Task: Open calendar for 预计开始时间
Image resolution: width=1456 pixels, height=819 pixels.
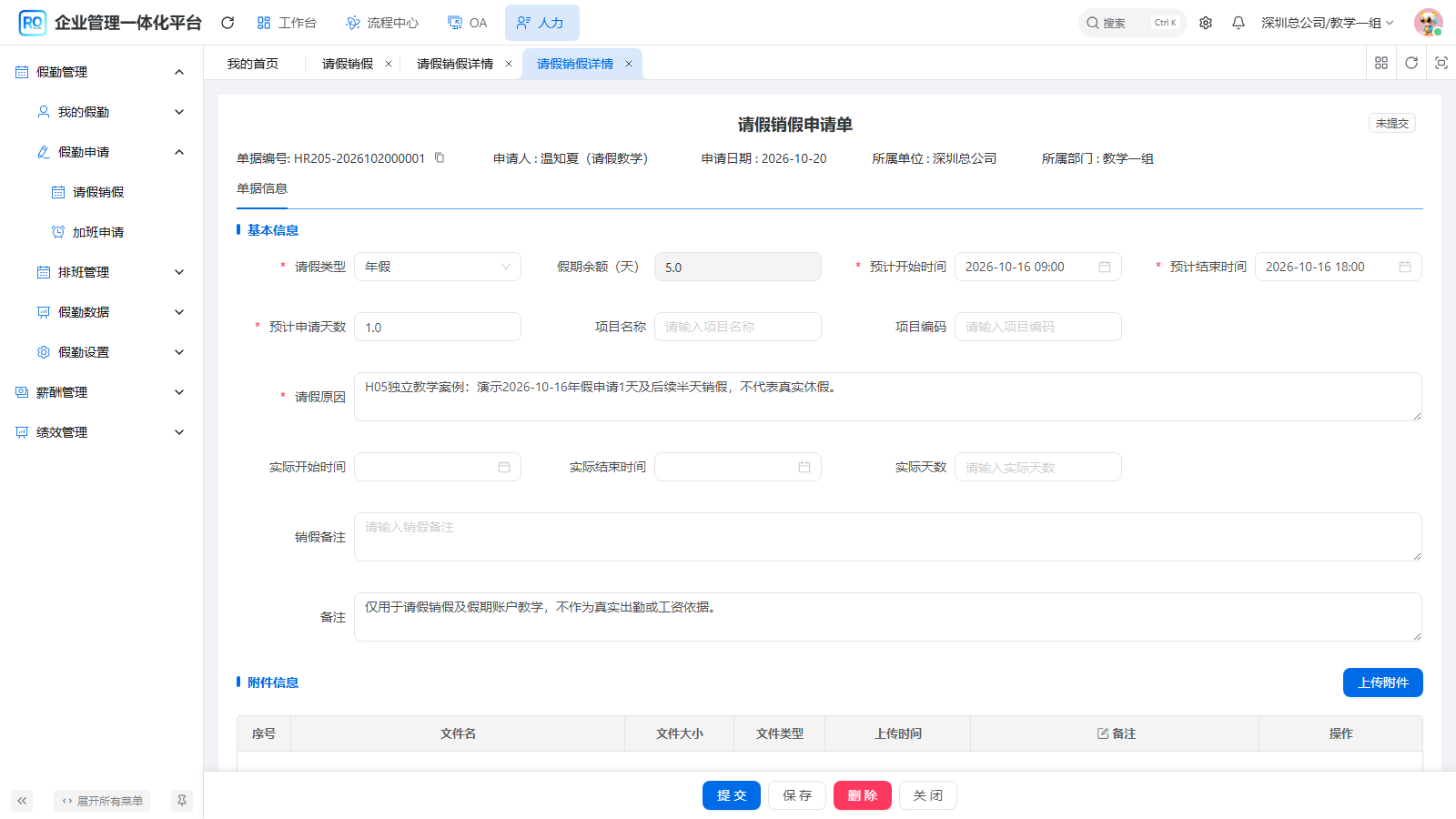Action: click(1105, 267)
